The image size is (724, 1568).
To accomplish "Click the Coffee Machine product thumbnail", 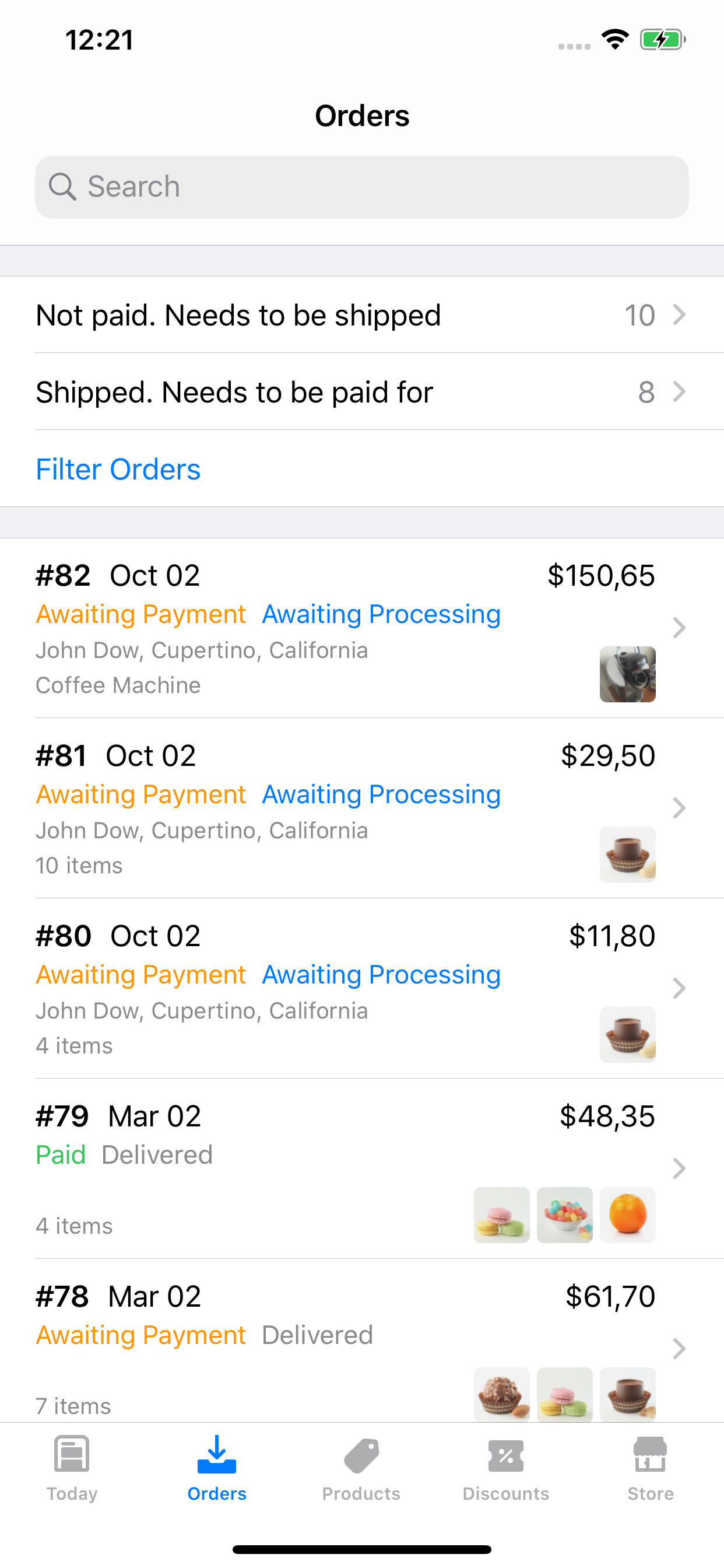I will pyautogui.click(x=627, y=674).
